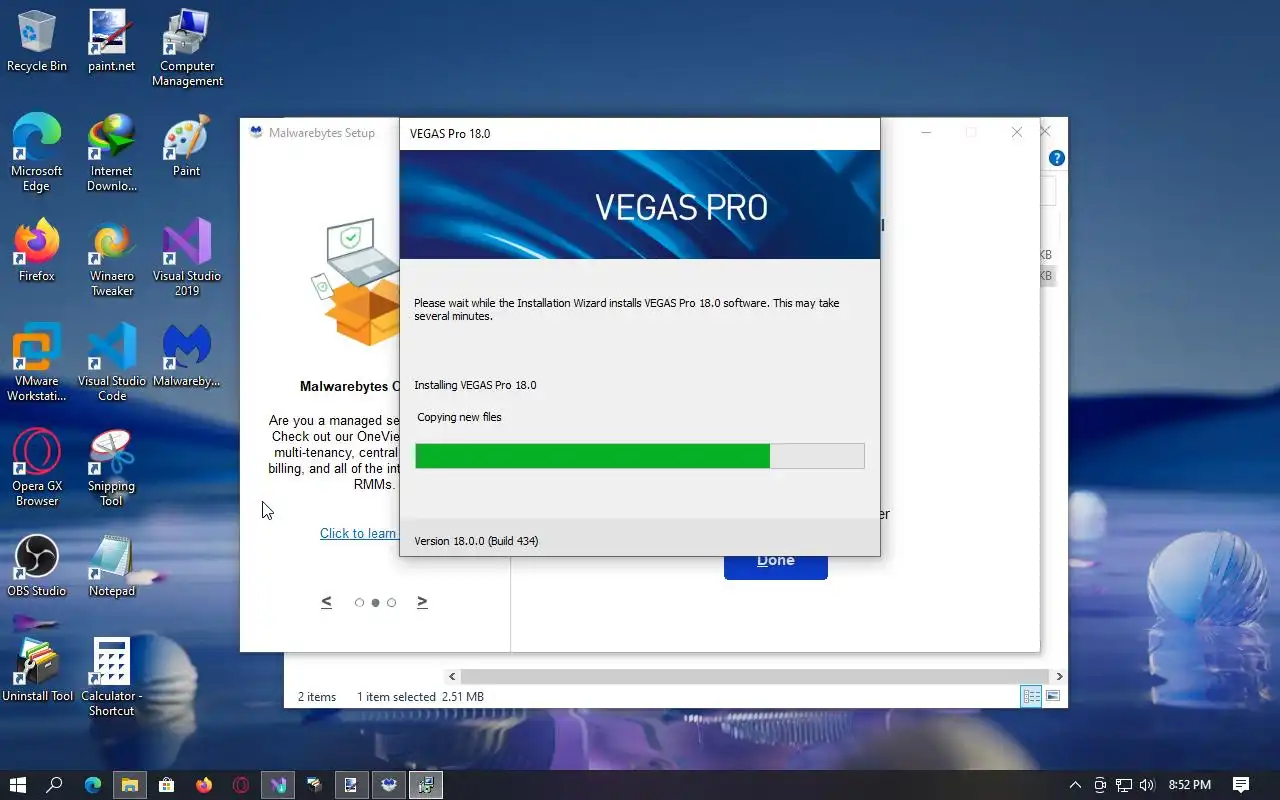
Task: Click the '2 items' status text
Action: point(317,697)
